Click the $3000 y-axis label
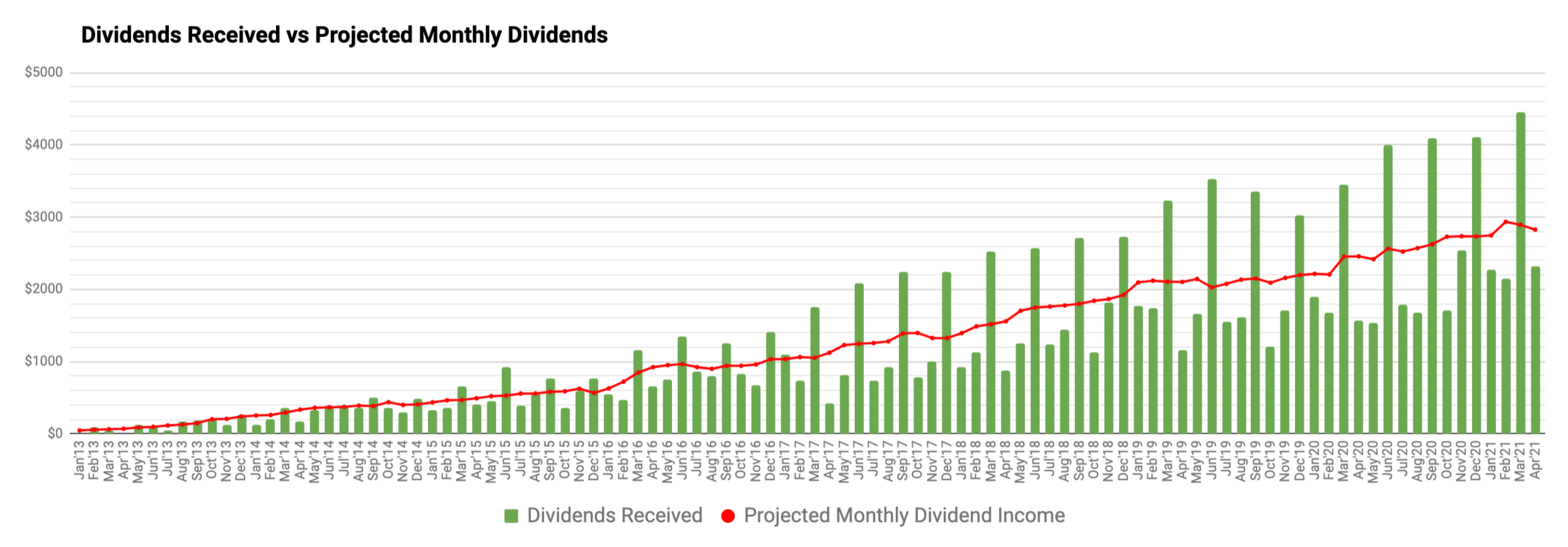This screenshot has height=547, width=1568. tap(44, 217)
